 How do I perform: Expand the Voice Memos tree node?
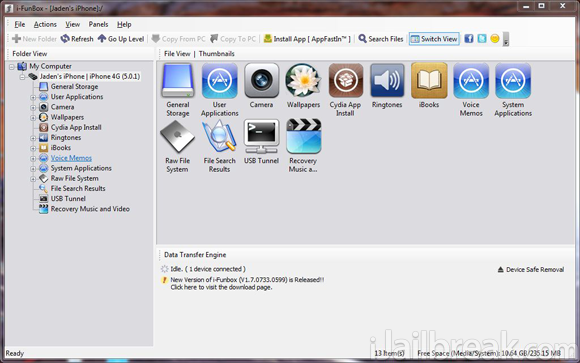(x=33, y=158)
